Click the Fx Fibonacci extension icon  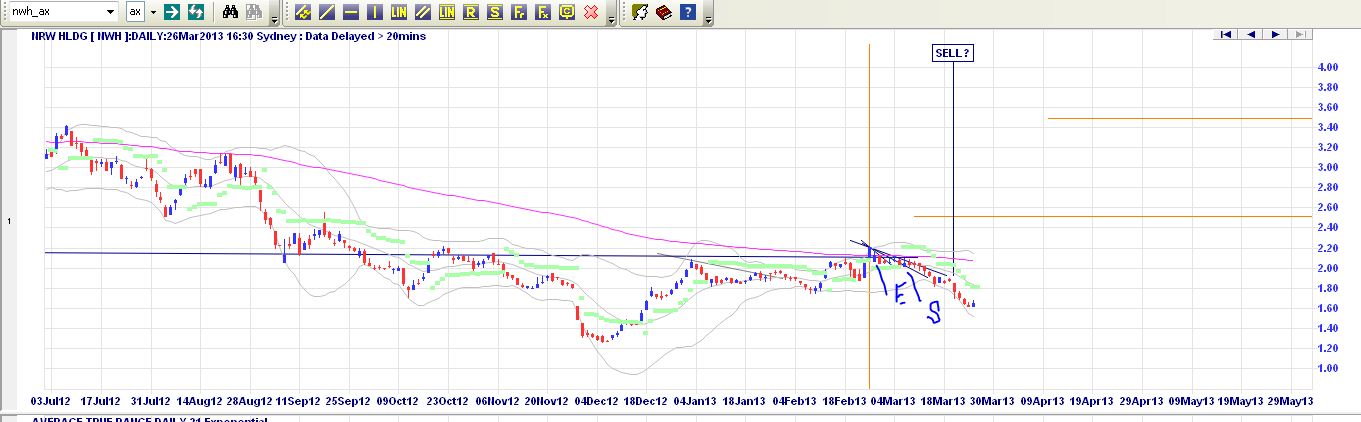[543, 12]
